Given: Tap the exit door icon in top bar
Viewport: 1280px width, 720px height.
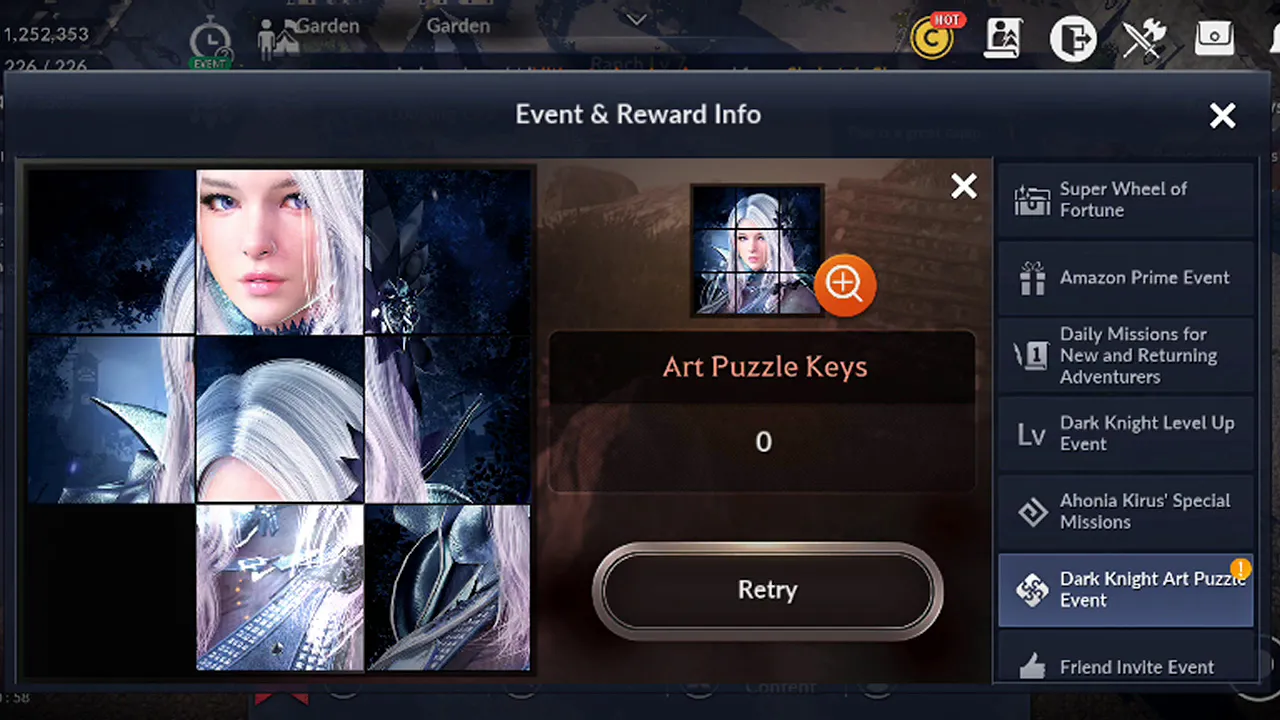Looking at the screenshot, I should click(x=1073, y=39).
